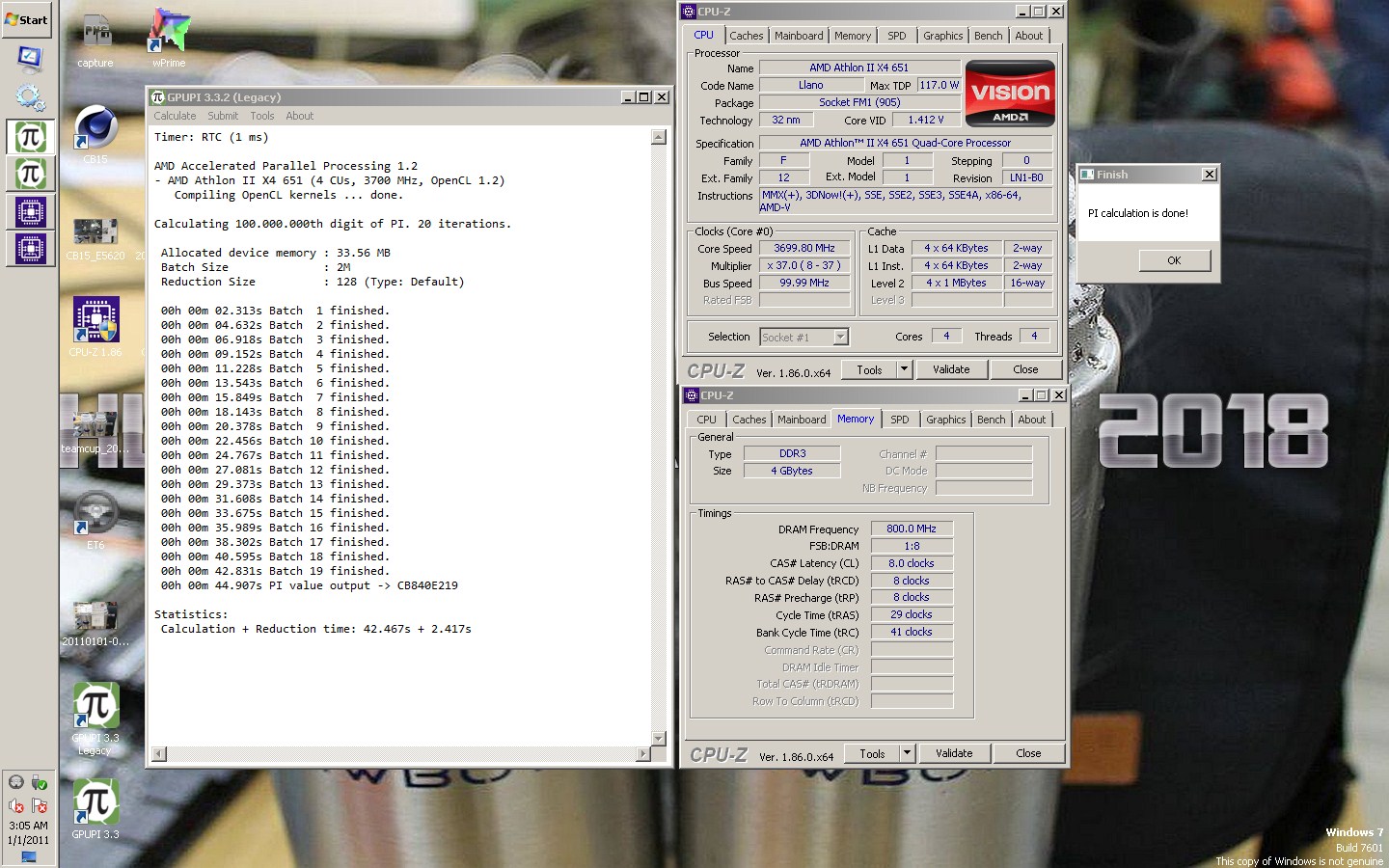Expand Tools dropdown arrow in upper CPU-Z window

coord(905,369)
